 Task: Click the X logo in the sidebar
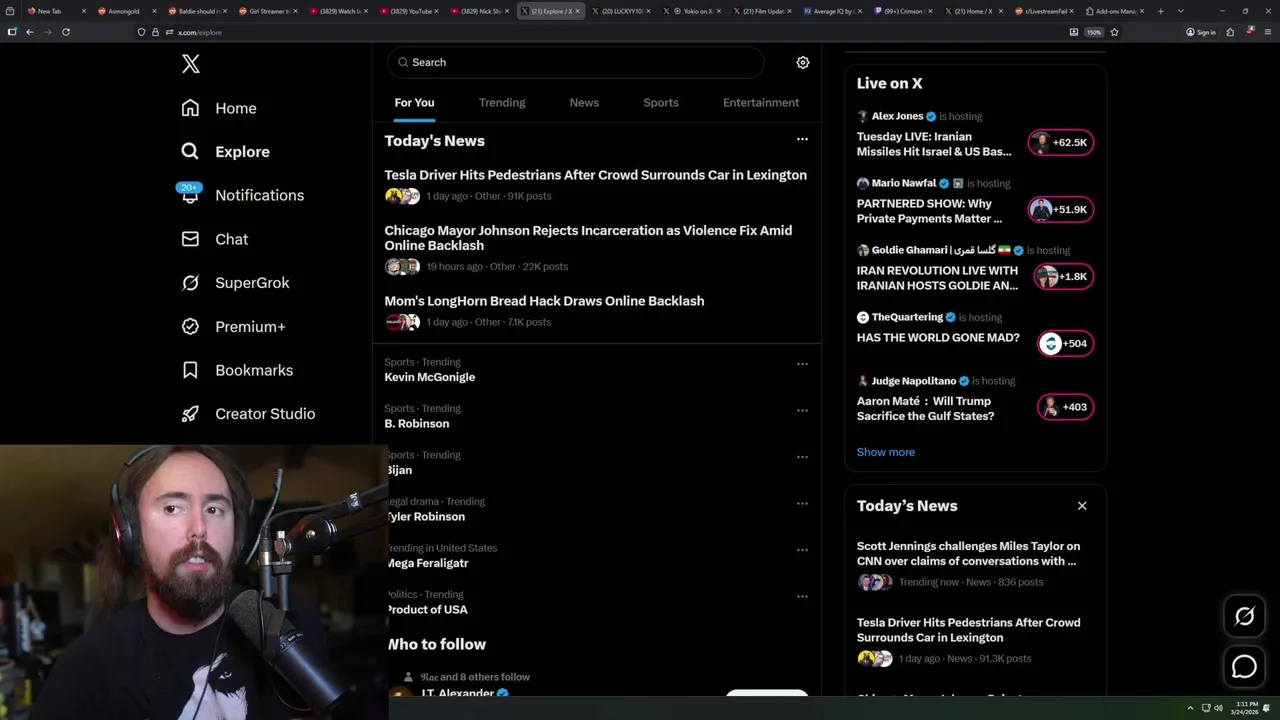[191, 64]
